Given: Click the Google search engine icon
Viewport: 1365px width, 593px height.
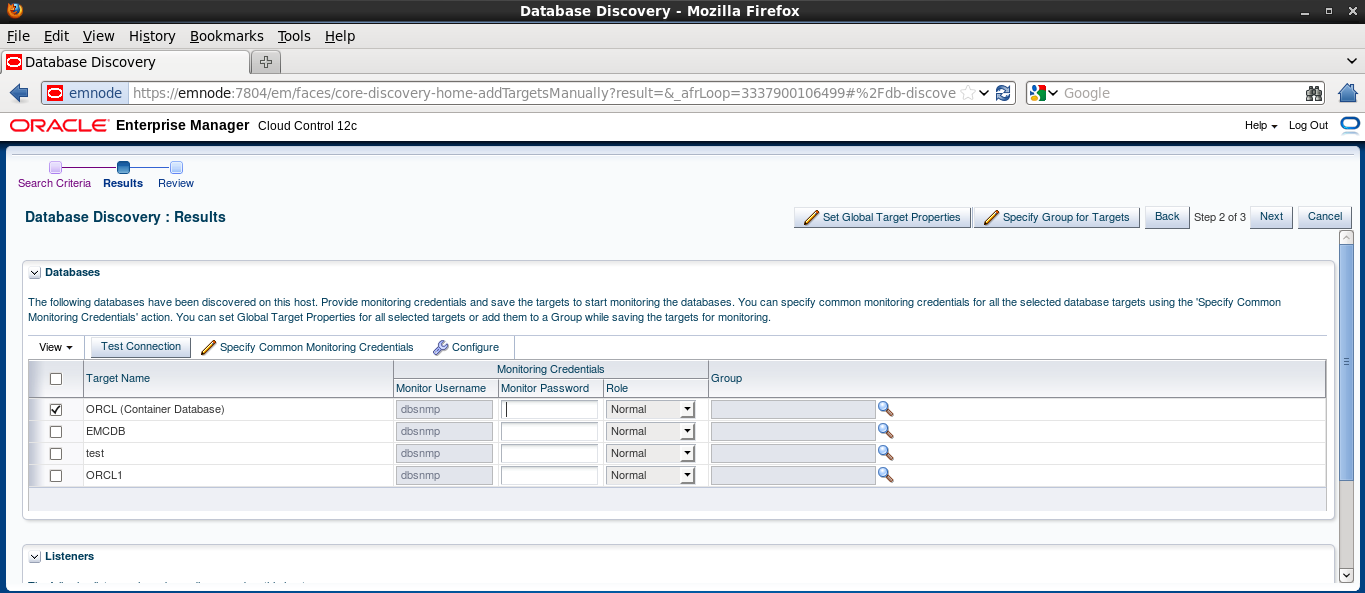Looking at the screenshot, I should (x=1038, y=93).
